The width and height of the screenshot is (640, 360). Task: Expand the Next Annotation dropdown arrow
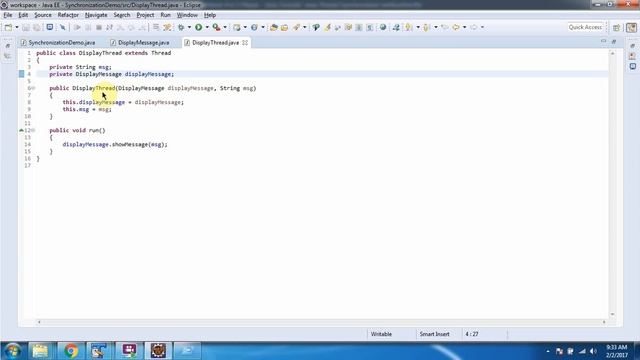(x=418, y=27)
